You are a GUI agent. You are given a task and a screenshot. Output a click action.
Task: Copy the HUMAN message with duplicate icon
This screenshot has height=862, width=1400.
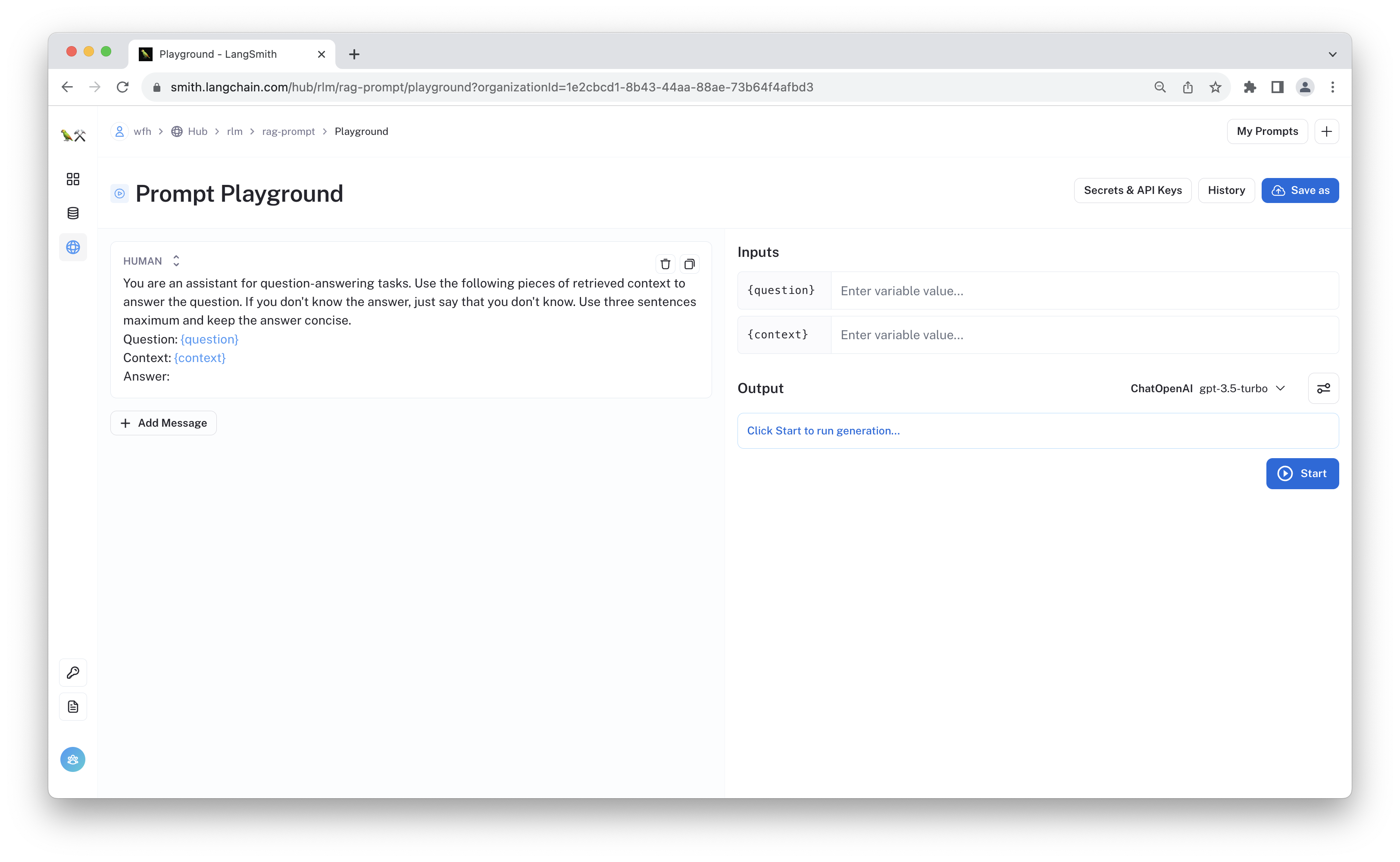(x=689, y=264)
